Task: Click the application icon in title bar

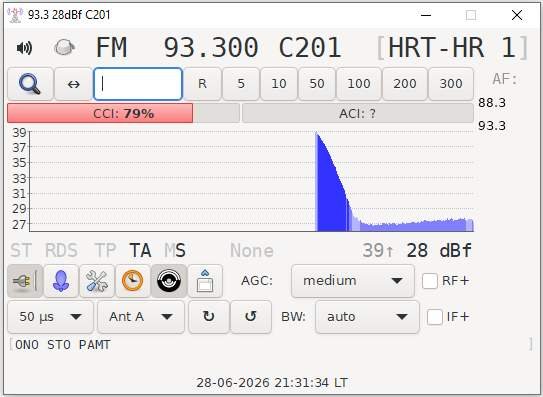Action: point(15,15)
